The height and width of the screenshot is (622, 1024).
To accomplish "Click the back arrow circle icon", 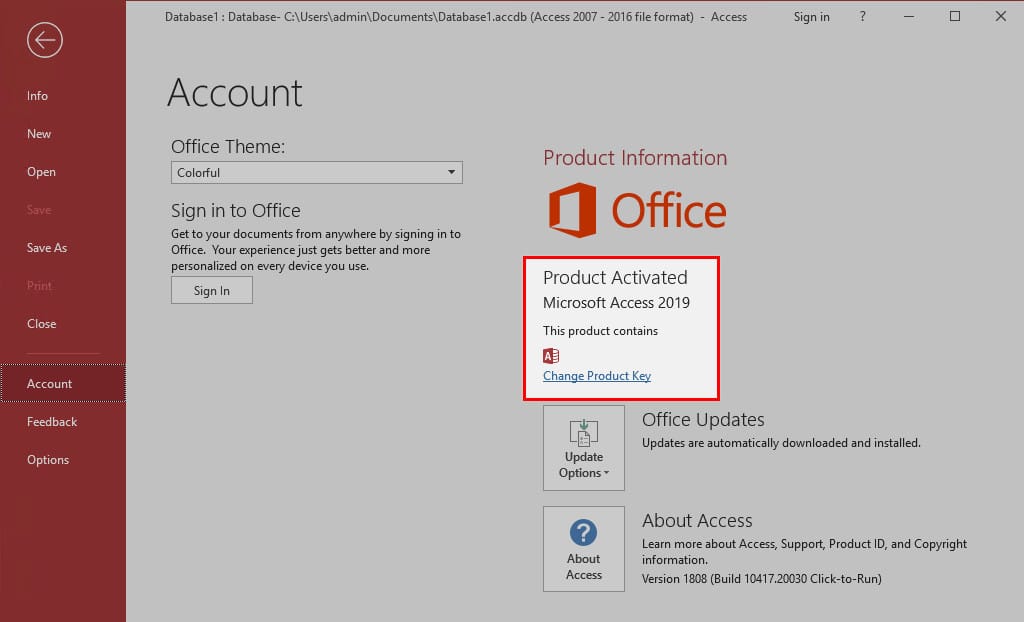I will [45, 41].
